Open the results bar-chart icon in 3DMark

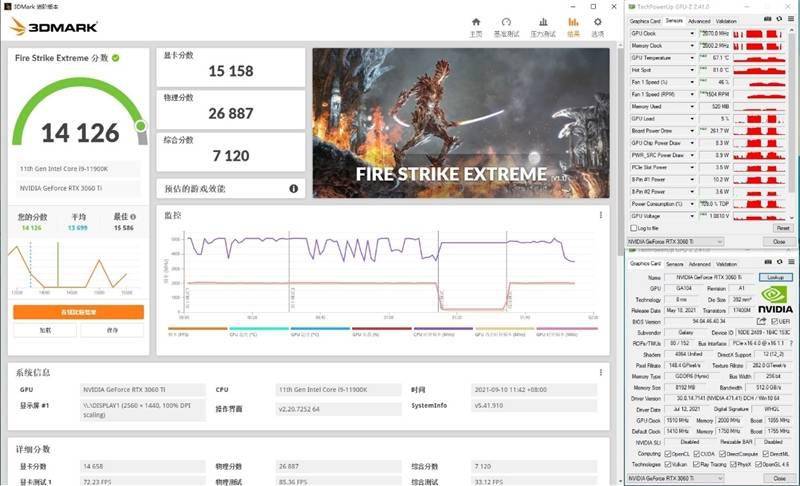click(573, 22)
